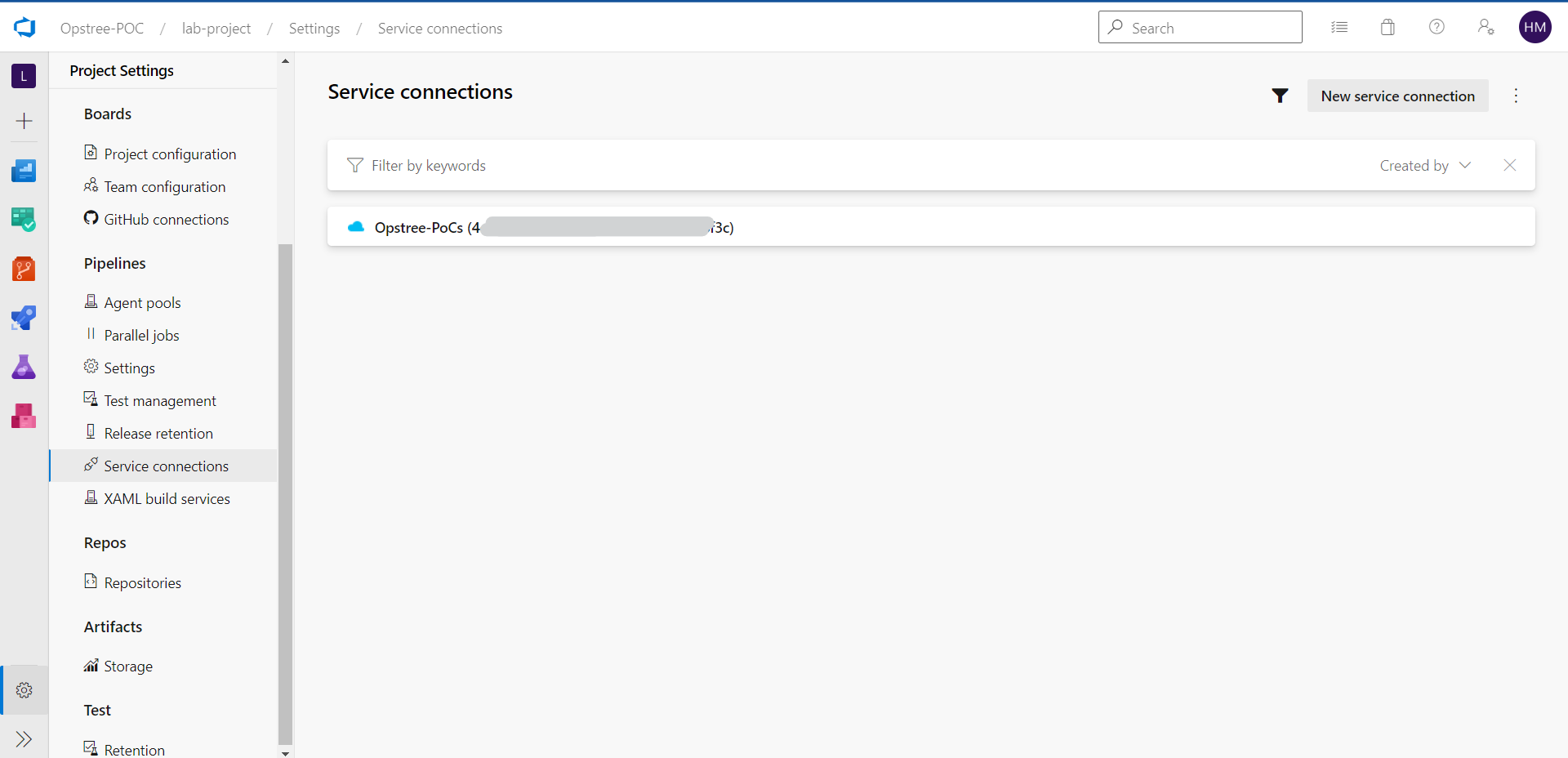Toggle the filter funnel icon near New service connection

(x=1280, y=96)
